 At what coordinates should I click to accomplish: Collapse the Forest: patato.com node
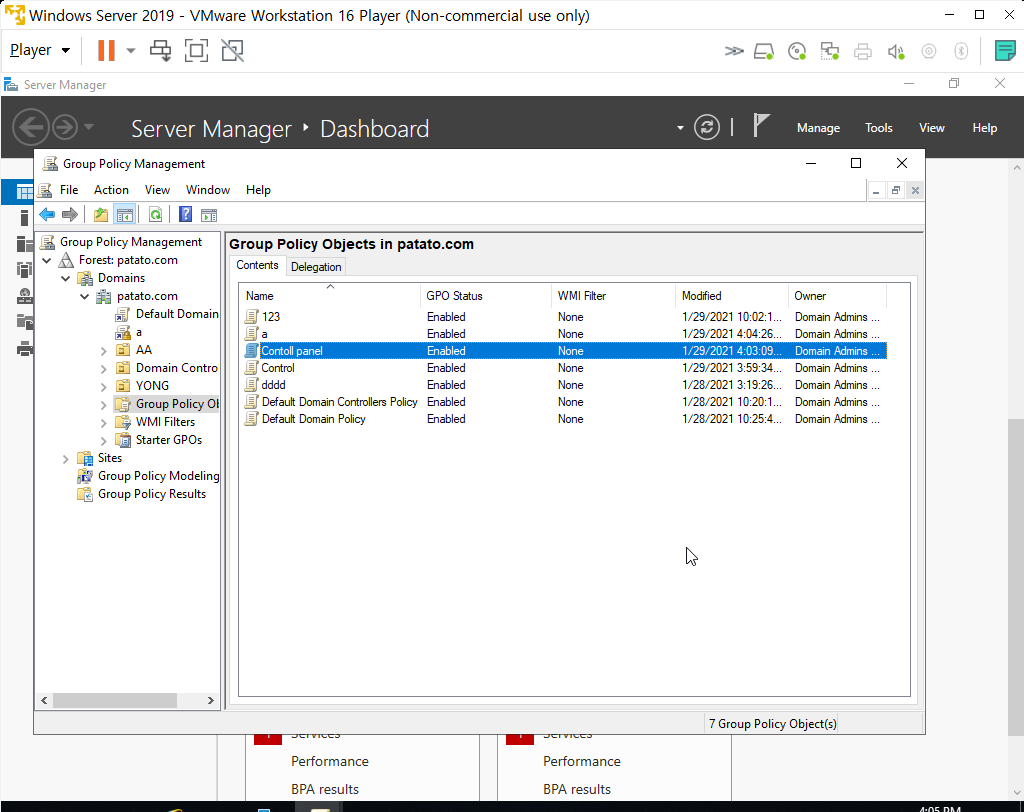click(x=47, y=260)
